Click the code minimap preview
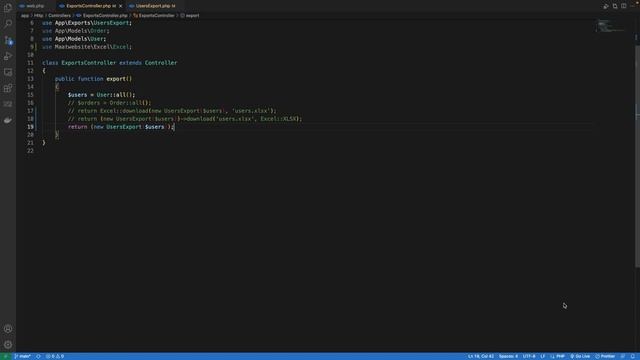 (610, 26)
